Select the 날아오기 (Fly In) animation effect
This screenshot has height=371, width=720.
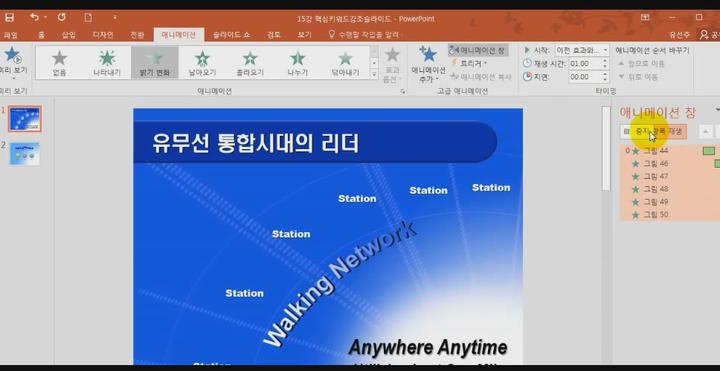click(202, 62)
